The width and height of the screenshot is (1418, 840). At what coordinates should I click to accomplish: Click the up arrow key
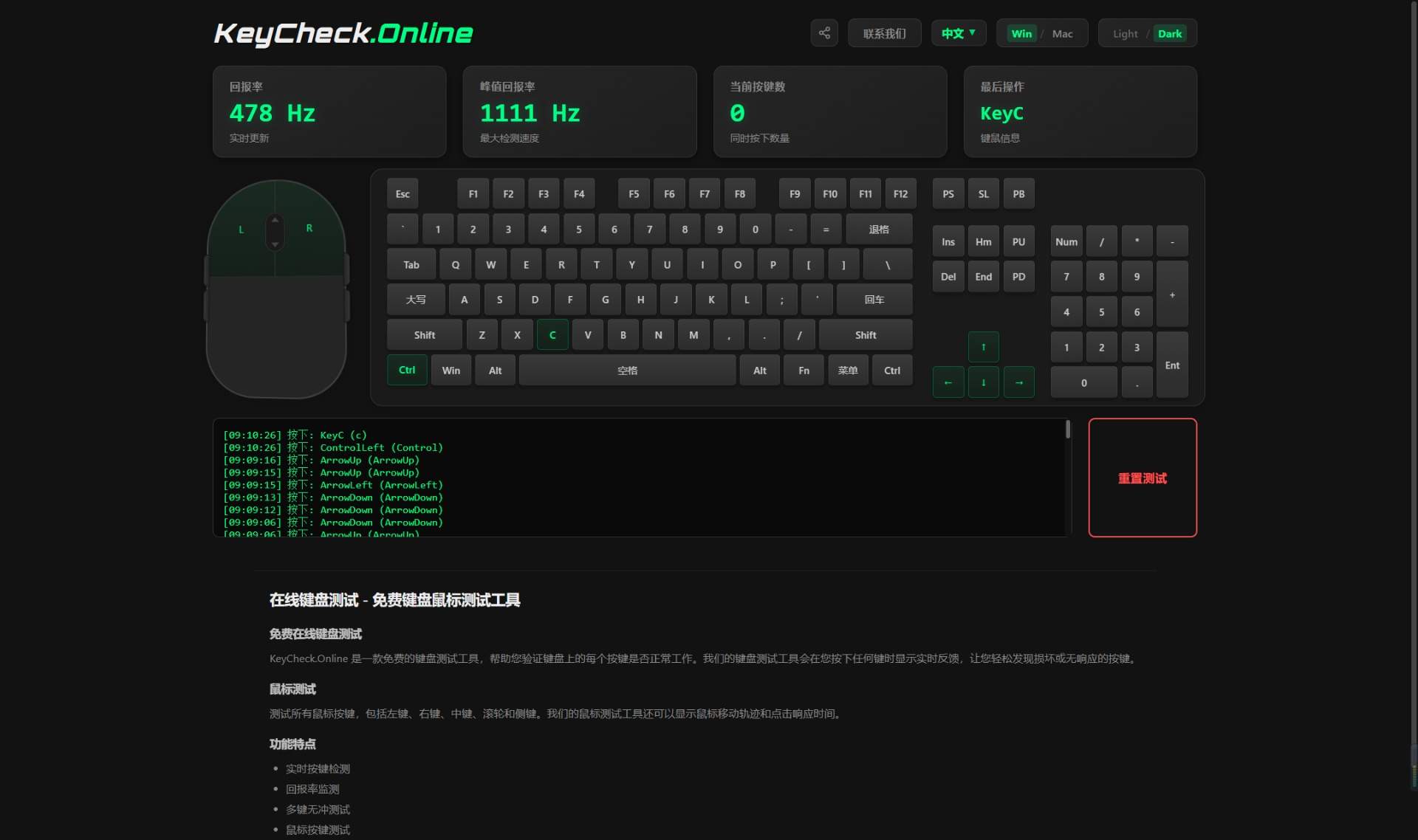(983, 347)
